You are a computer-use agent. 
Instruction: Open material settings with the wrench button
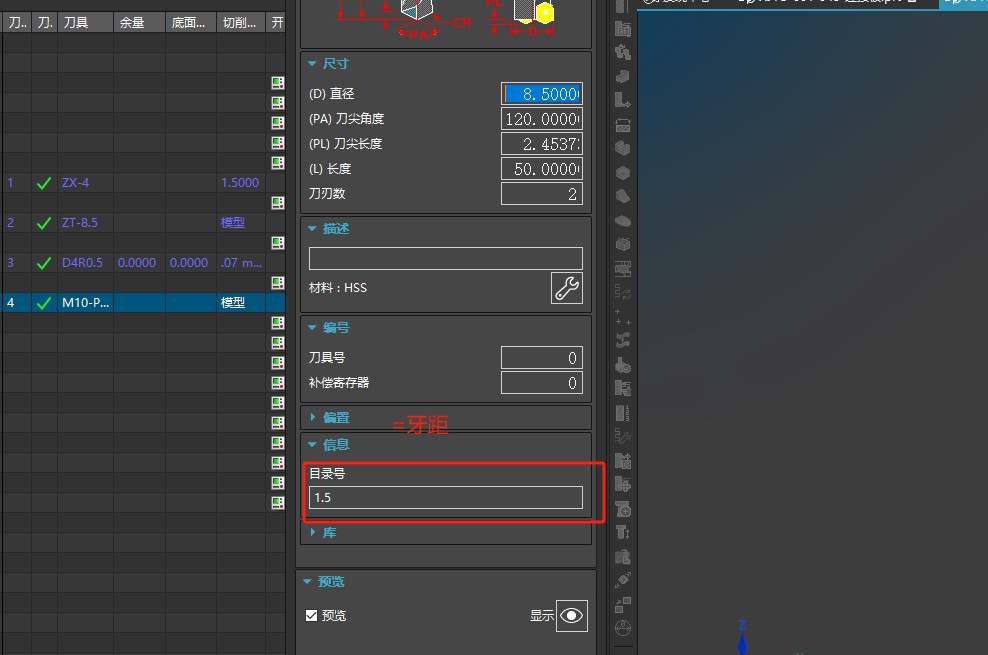coord(566,288)
